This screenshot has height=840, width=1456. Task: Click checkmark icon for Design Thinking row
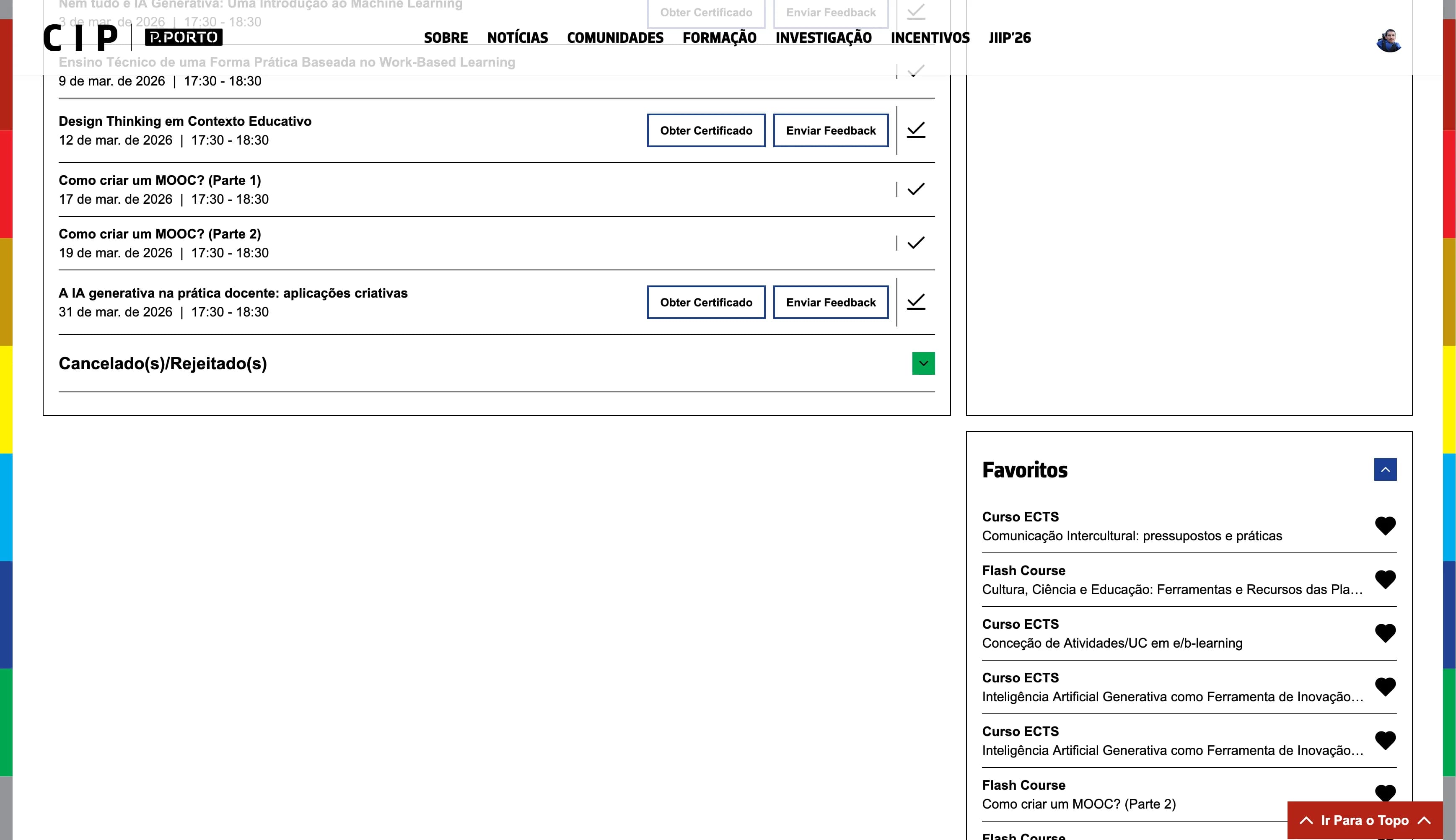(916, 130)
